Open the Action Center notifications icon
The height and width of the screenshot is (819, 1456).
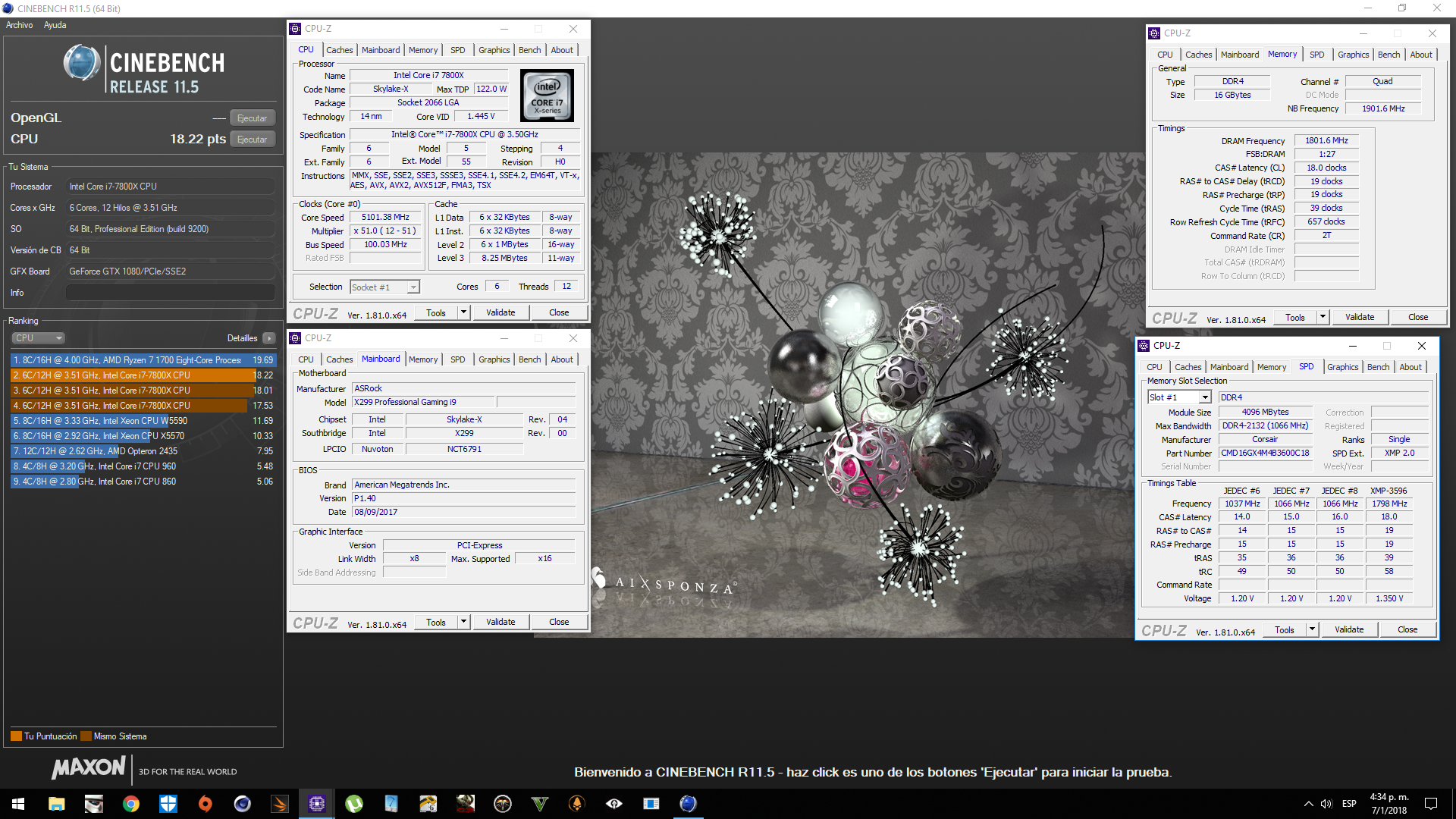(1431, 804)
